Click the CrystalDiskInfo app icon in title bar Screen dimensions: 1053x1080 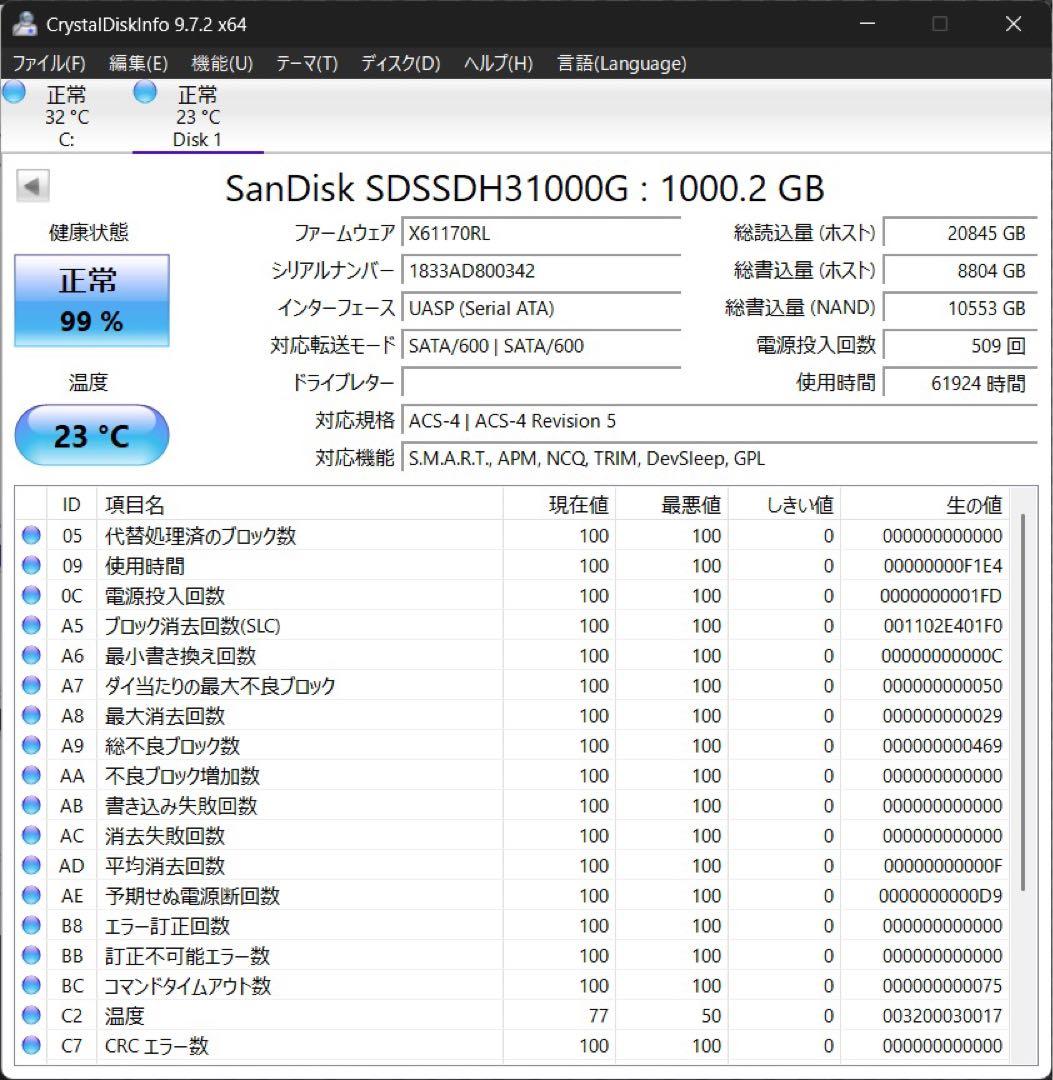click(x=25, y=24)
